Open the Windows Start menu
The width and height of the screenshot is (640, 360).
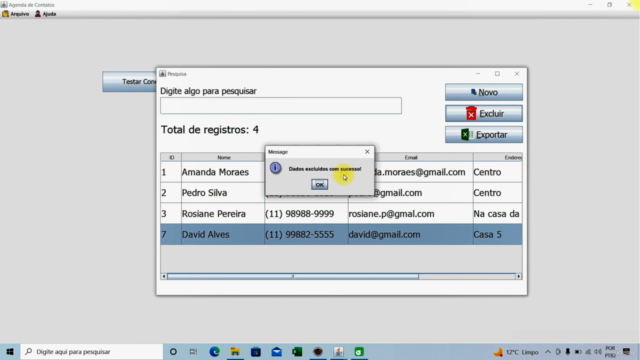(x=10, y=351)
